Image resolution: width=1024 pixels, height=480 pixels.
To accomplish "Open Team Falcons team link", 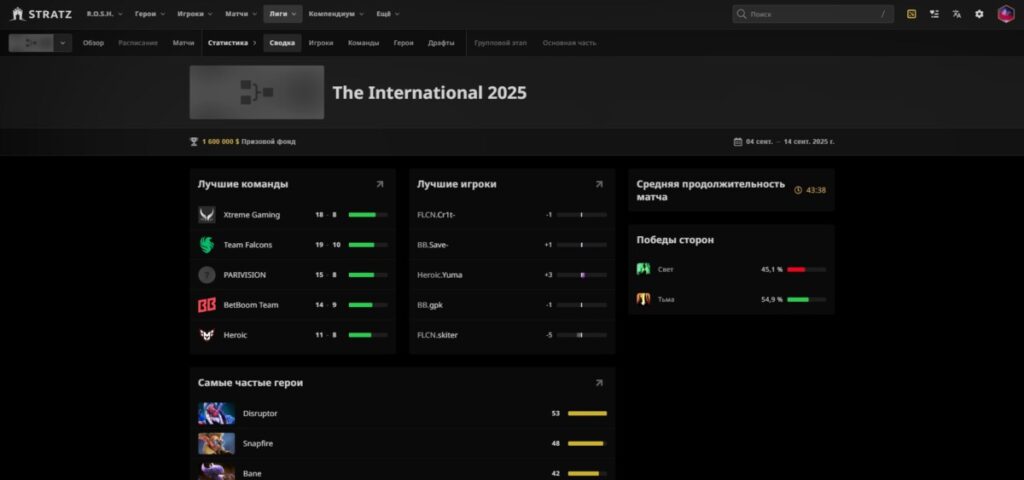I will (x=248, y=245).
